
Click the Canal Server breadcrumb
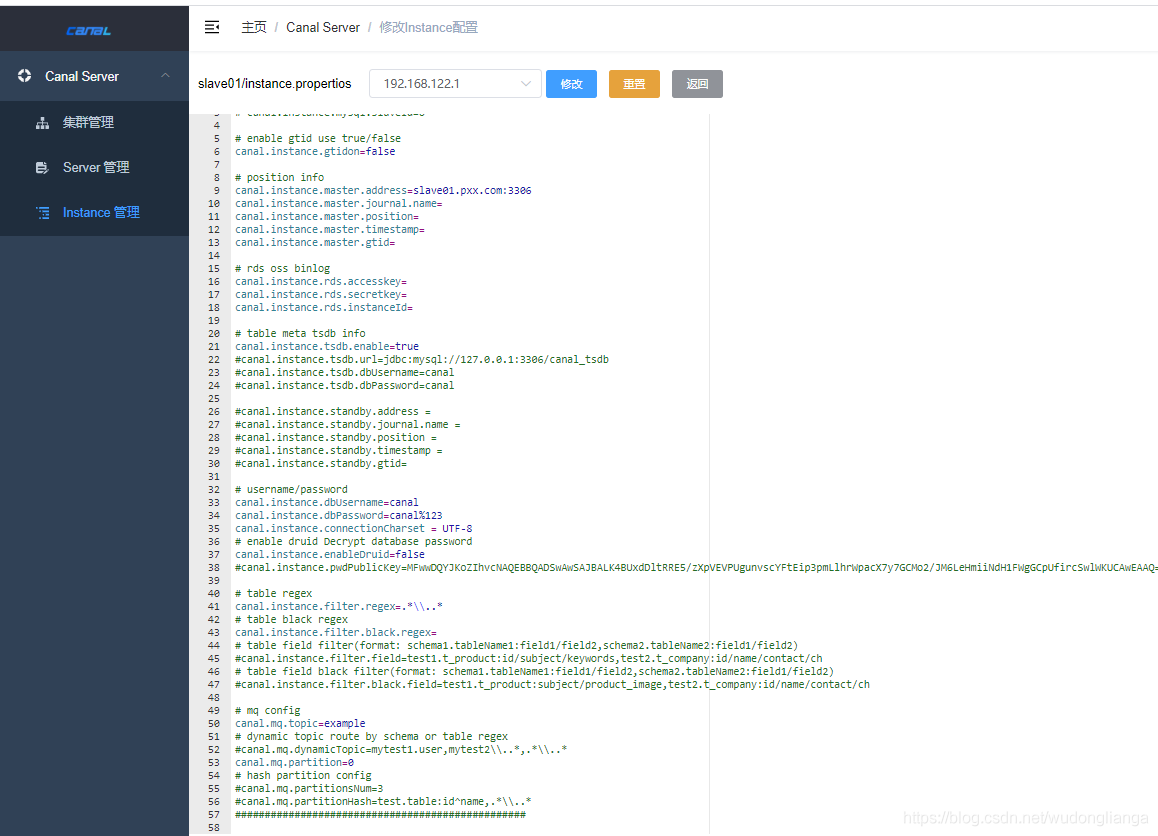tap(323, 27)
